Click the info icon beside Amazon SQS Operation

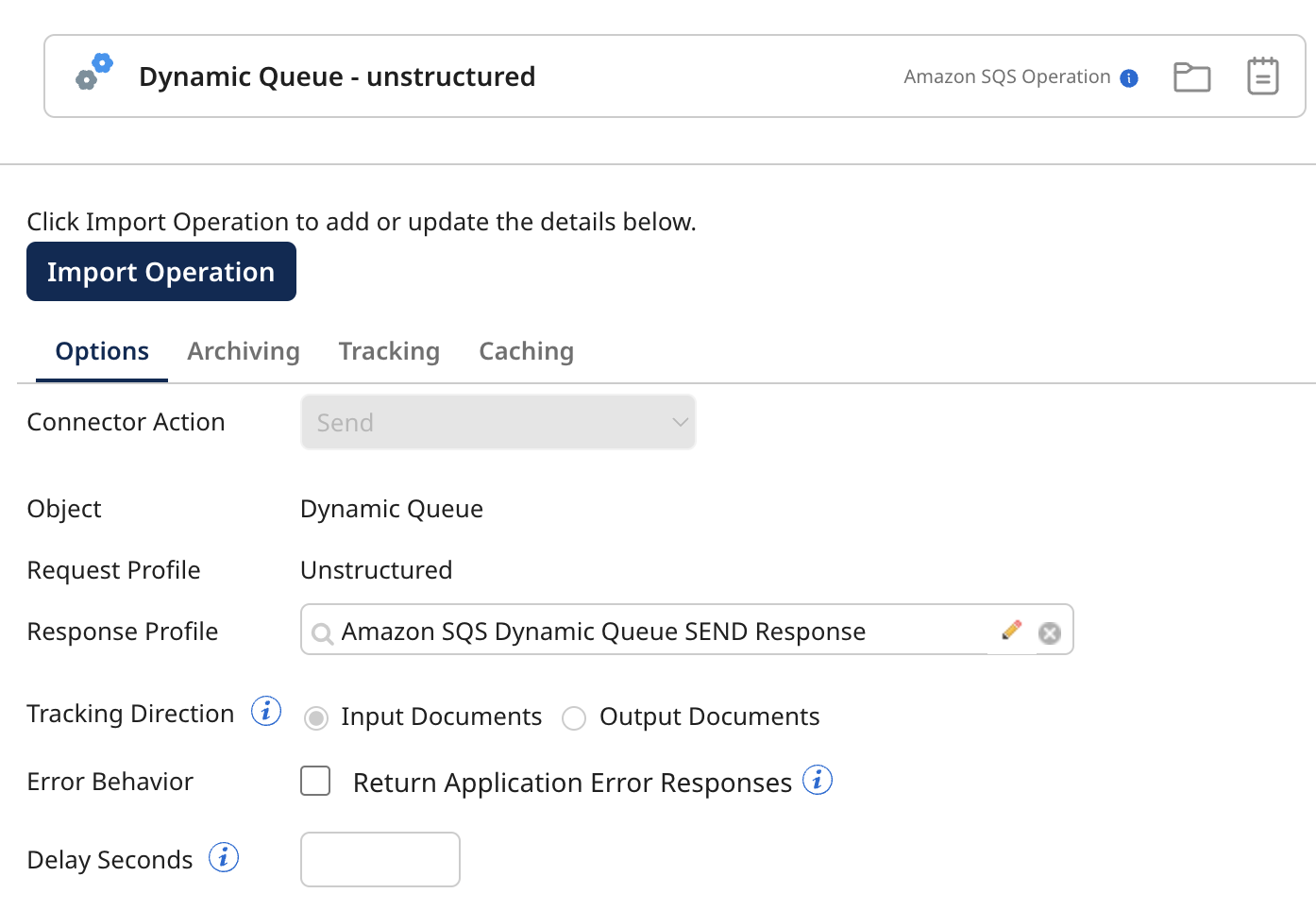pyautogui.click(x=1129, y=78)
